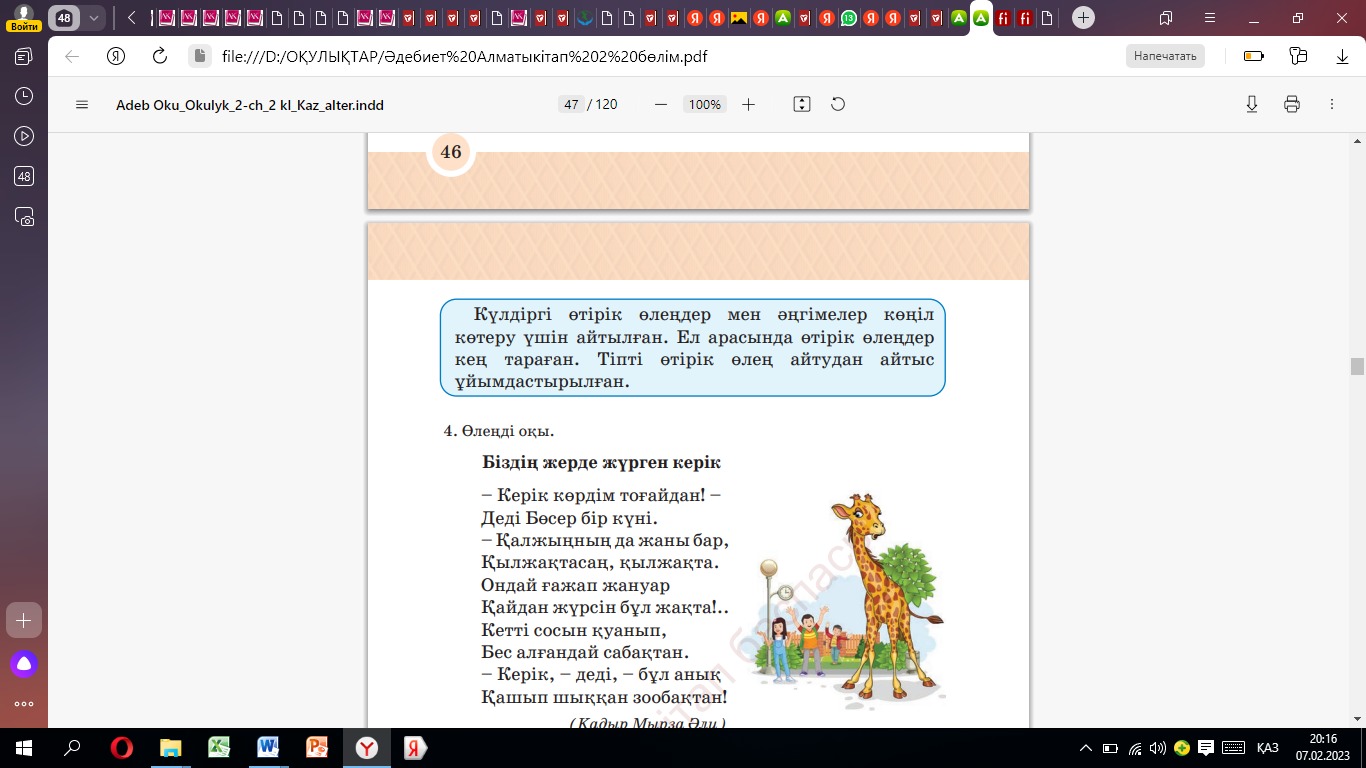
Task: Launch Alice voice assistant in the sidebar
Action: [24, 663]
